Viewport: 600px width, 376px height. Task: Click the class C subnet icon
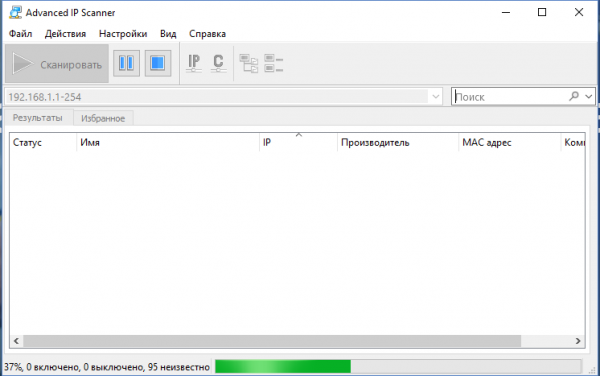point(218,63)
